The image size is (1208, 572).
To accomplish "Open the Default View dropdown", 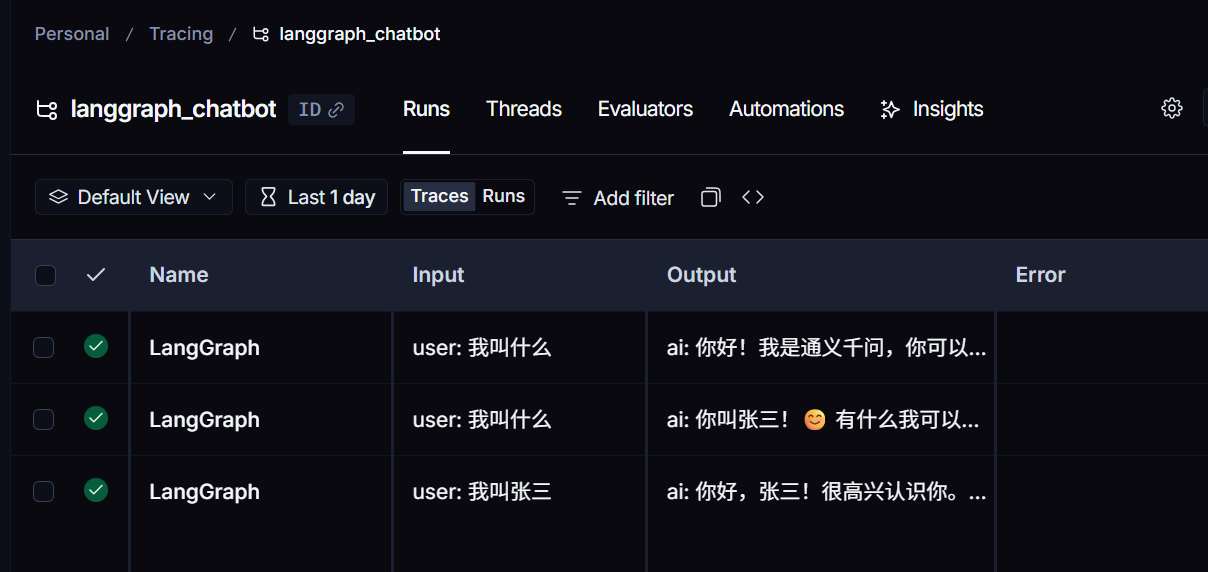I will click(134, 197).
